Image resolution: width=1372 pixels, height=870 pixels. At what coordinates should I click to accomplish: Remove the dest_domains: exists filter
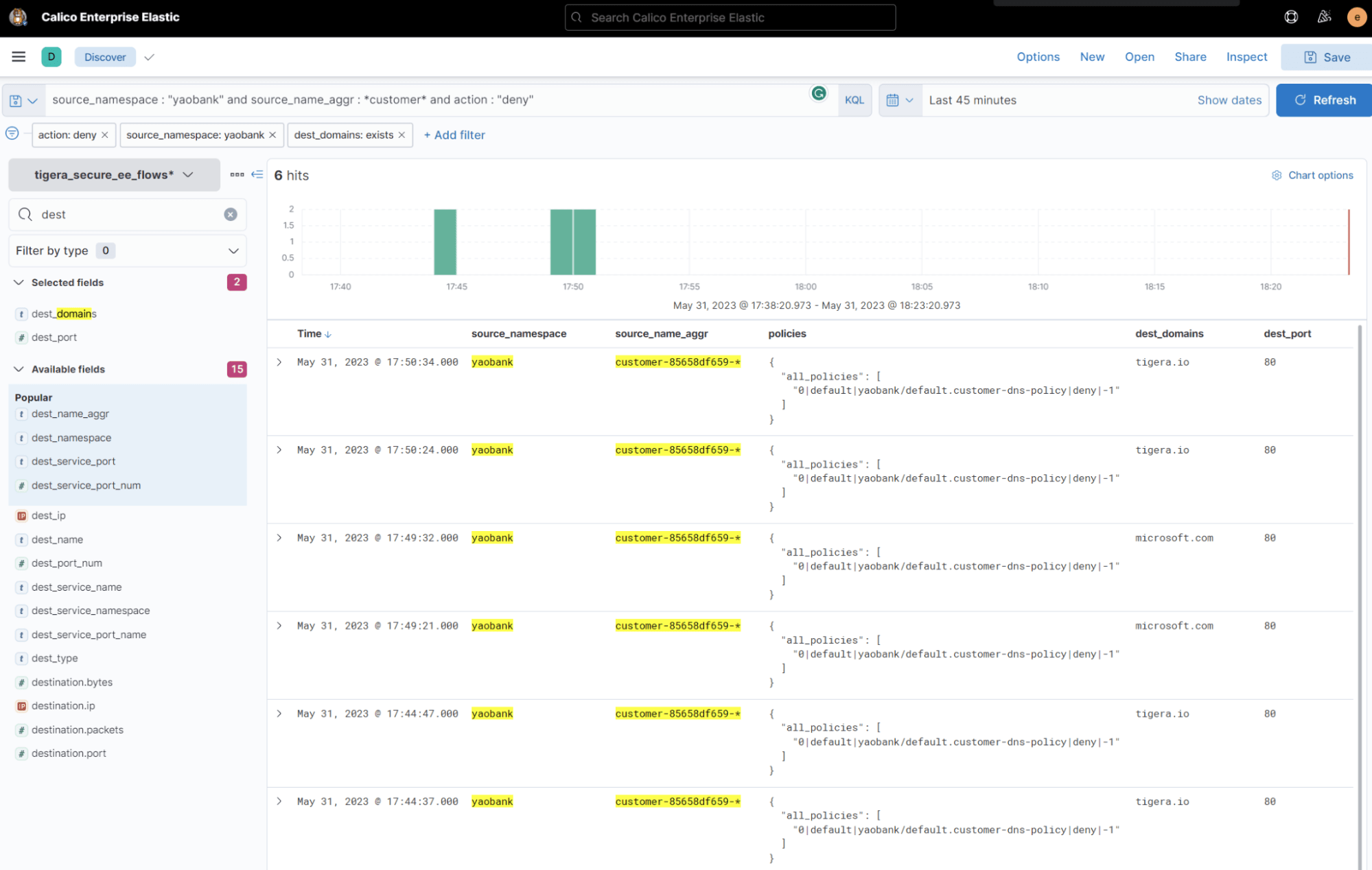[402, 135]
